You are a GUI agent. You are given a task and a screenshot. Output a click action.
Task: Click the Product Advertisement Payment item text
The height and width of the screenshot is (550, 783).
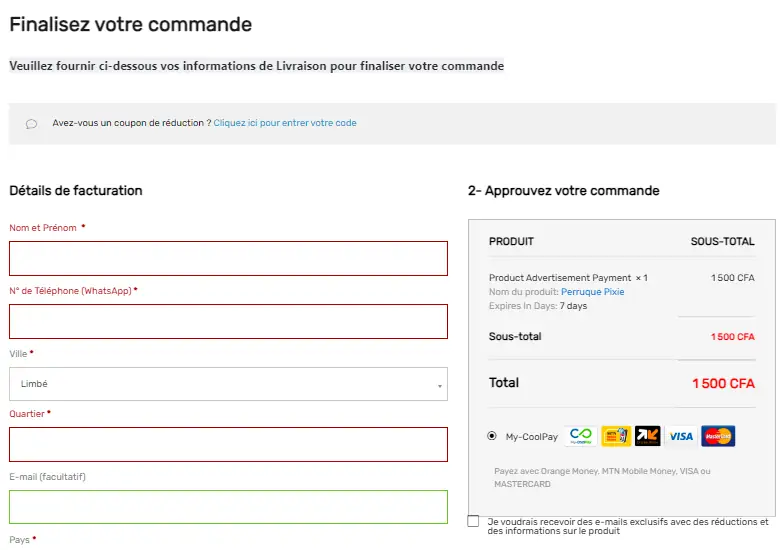click(560, 278)
